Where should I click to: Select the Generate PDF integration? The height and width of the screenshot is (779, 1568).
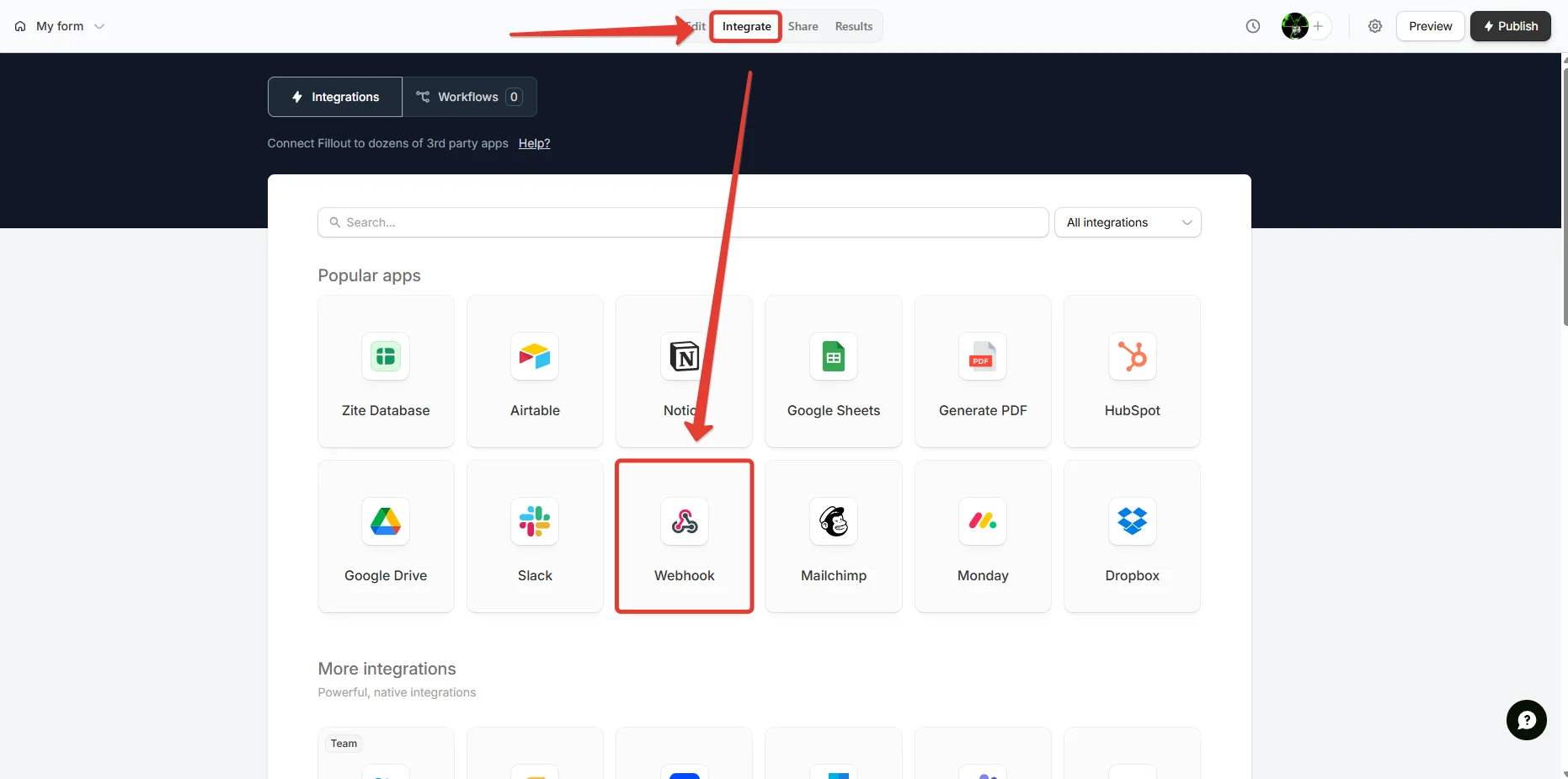(x=983, y=371)
